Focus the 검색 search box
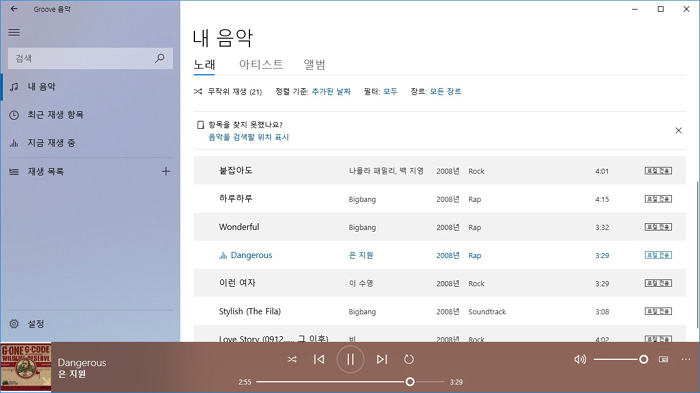This screenshot has height=393, width=700. [x=90, y=58]
